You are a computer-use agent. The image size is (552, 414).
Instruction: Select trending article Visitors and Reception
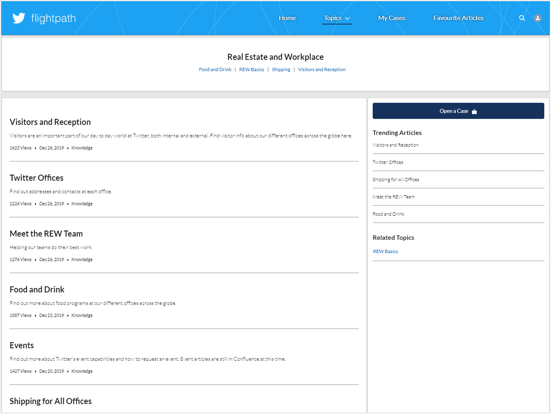(x=395, y=145)
